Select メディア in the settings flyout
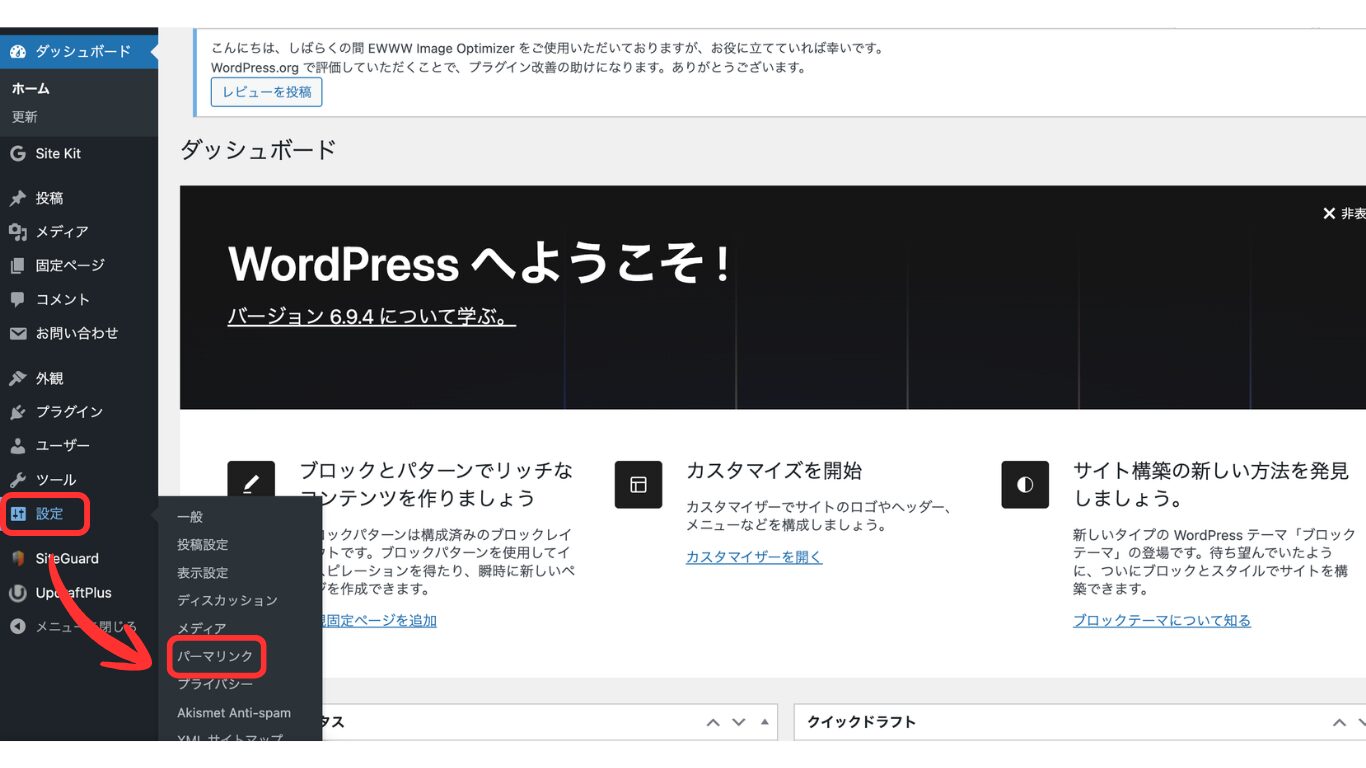The height and width of the screenshot is (768, 1366). click(x=201, y=629)
